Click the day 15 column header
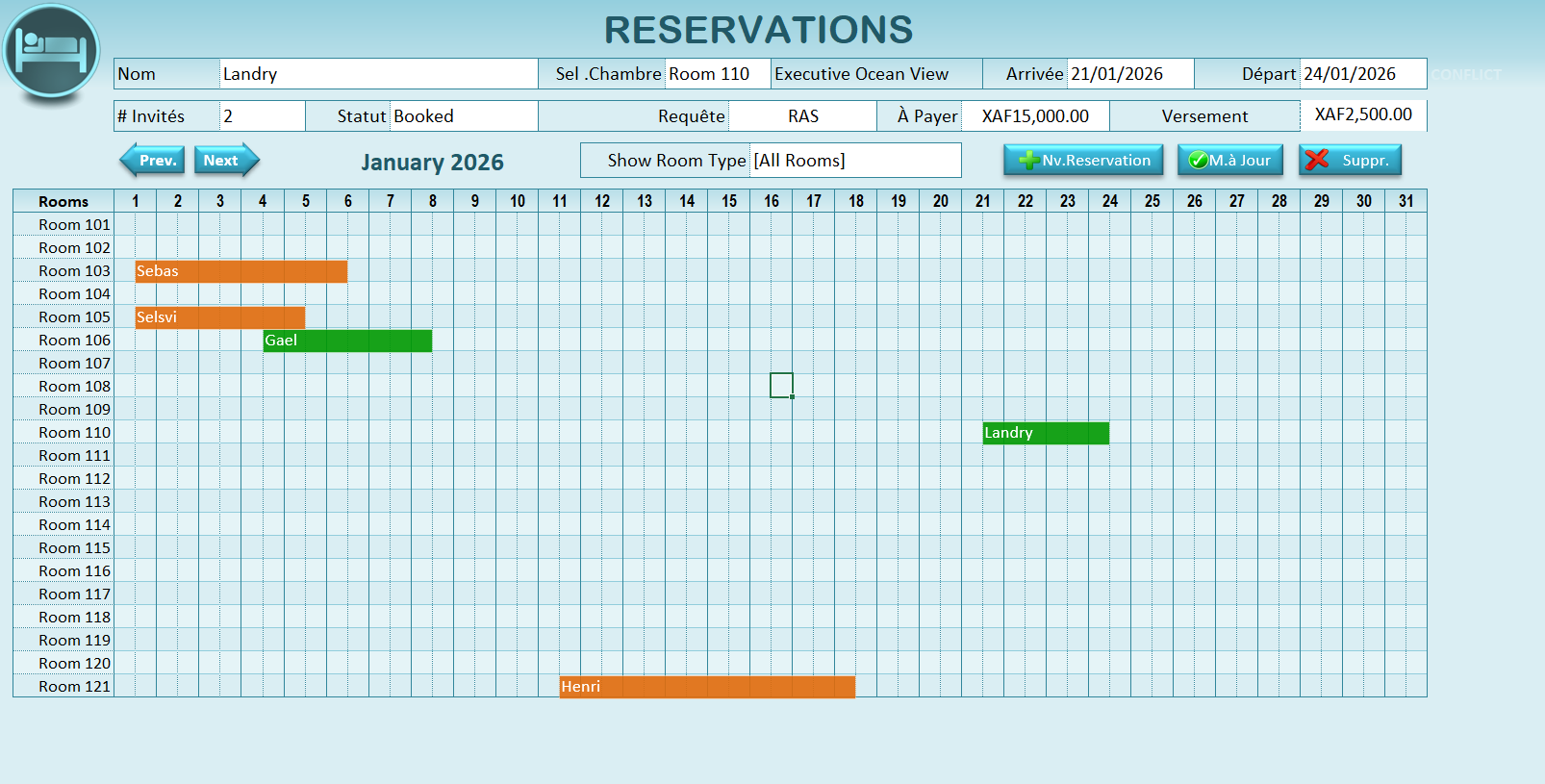1545x784 pixels. pos(729,201)
